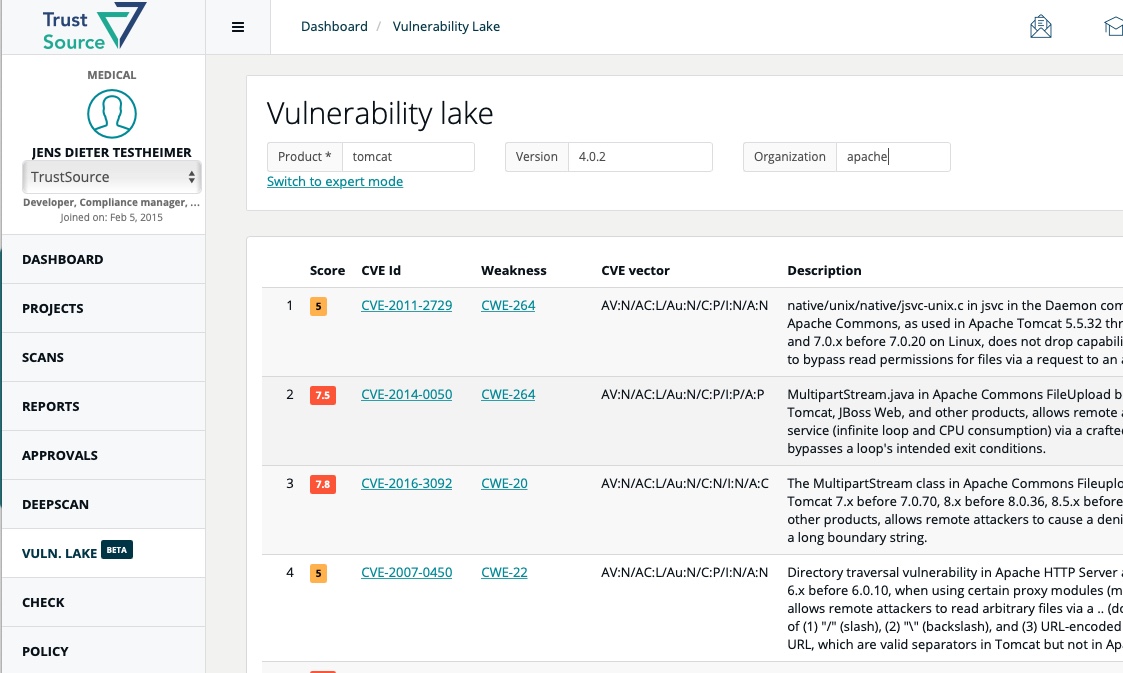
Task: Open Check in the sidebar
Action: [104, 603]
